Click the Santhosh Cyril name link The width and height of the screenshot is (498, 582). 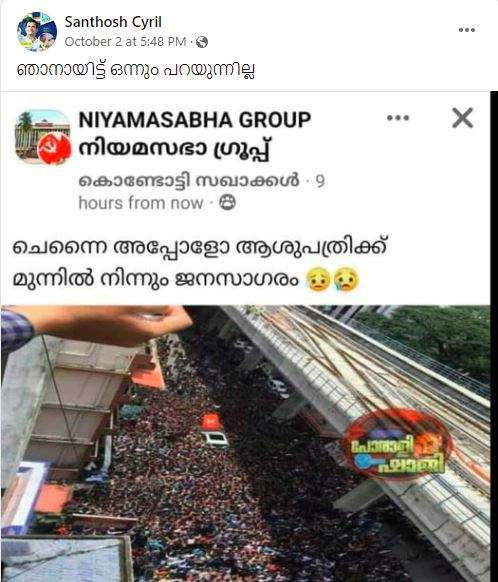pyautogui.click(x=113, y=22)
